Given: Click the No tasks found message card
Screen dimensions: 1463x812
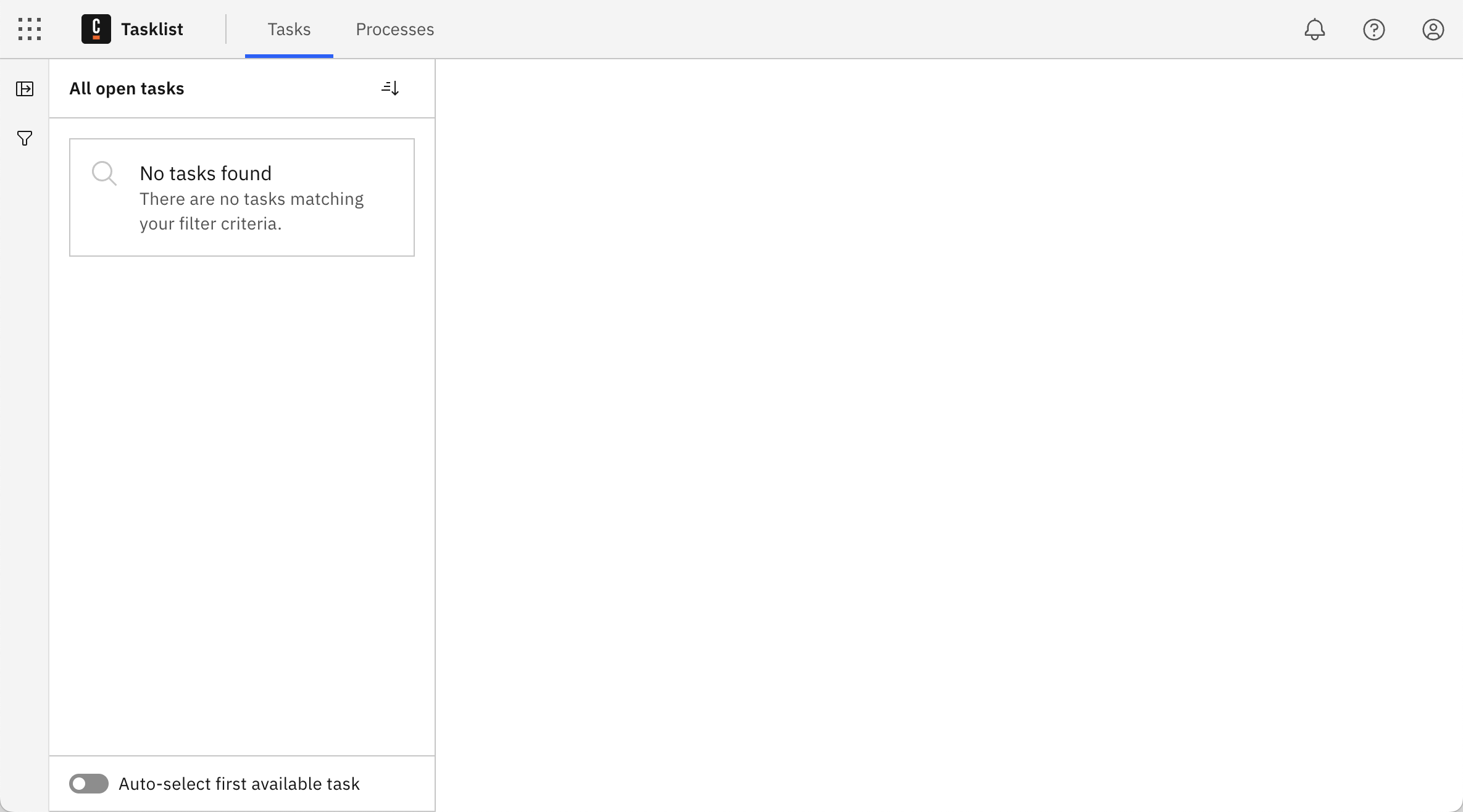Looking at the screenshot, I should (x=241, y=197).
